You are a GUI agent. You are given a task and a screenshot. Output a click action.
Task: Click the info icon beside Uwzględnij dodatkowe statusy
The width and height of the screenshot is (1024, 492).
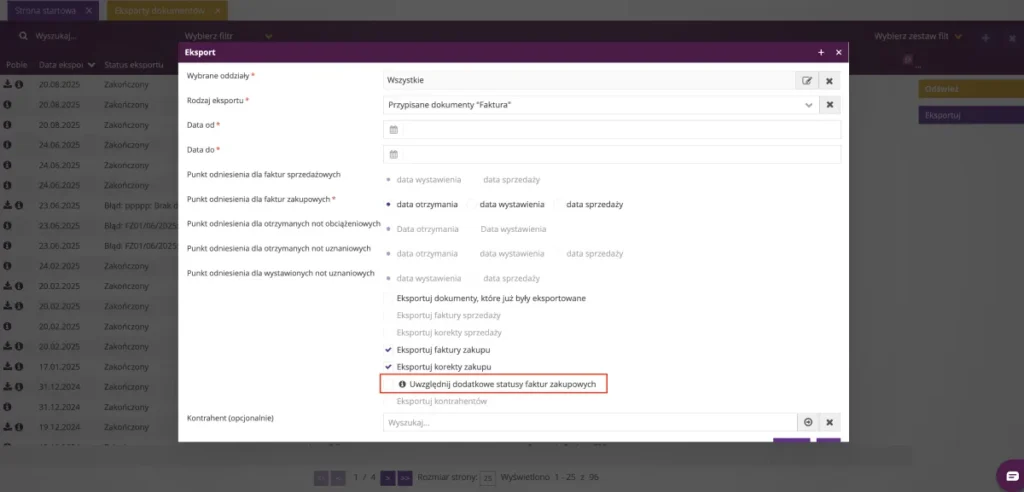pyautogui.click(x=402, y=384)
